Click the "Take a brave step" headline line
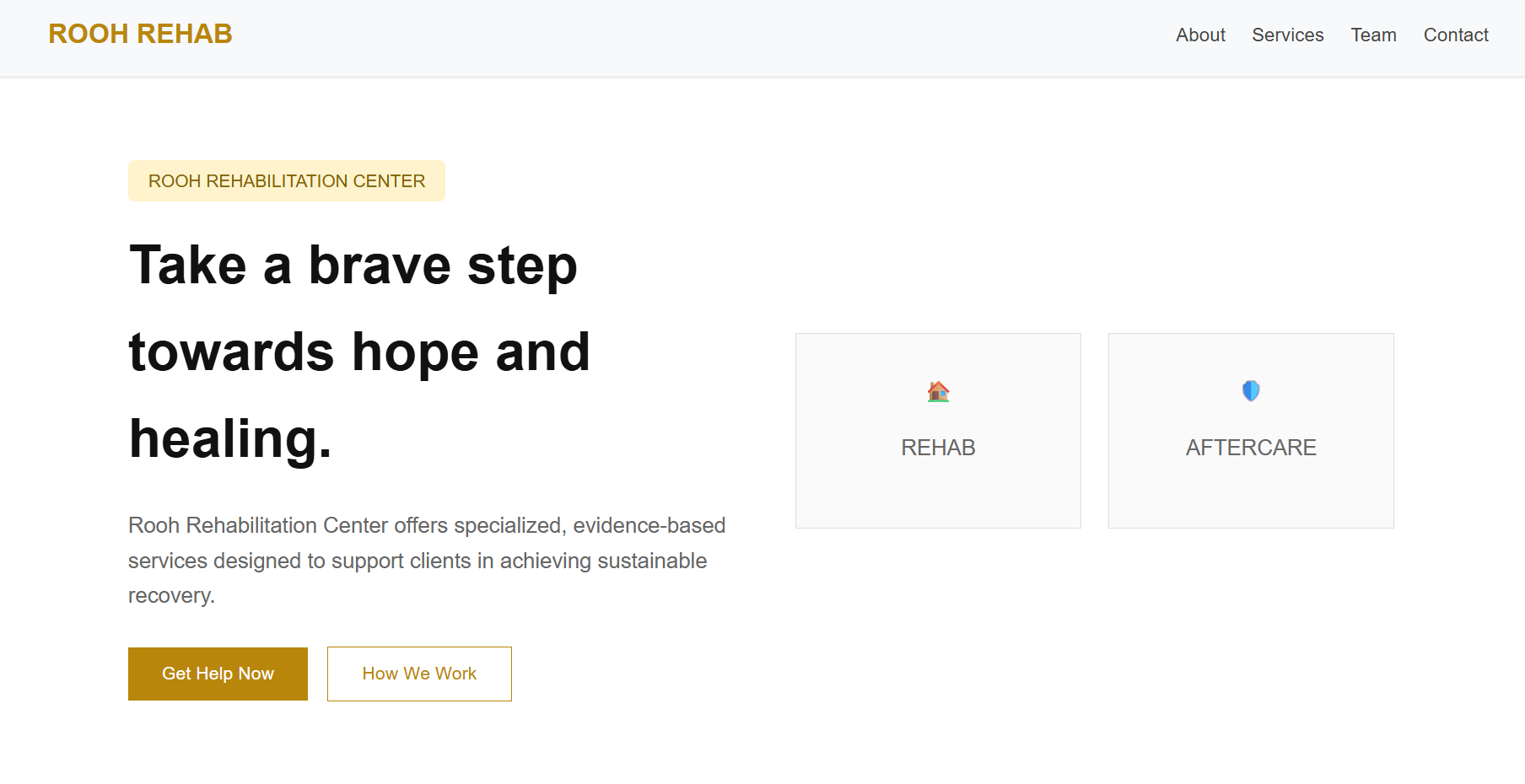This screenshot has width=1525, height=784. tap(353, 266)
